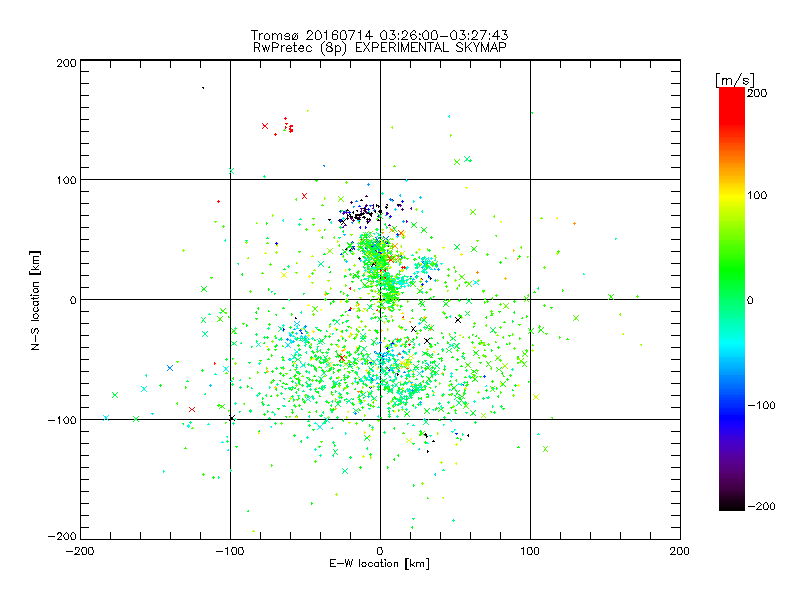Click the RwPretec EXPERIMENTAL SKYMAP subtitle

point(380,48)
